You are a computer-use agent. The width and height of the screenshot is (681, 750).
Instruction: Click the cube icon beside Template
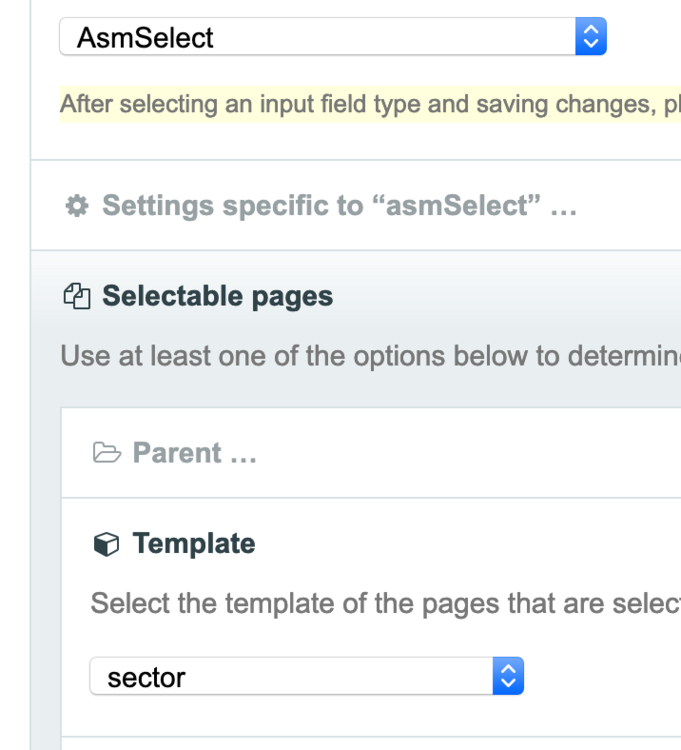106,544
